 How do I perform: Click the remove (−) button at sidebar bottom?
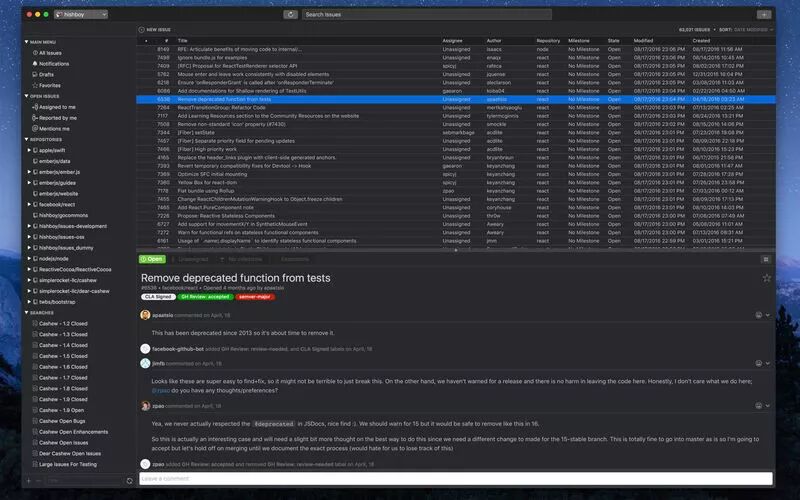38,481
